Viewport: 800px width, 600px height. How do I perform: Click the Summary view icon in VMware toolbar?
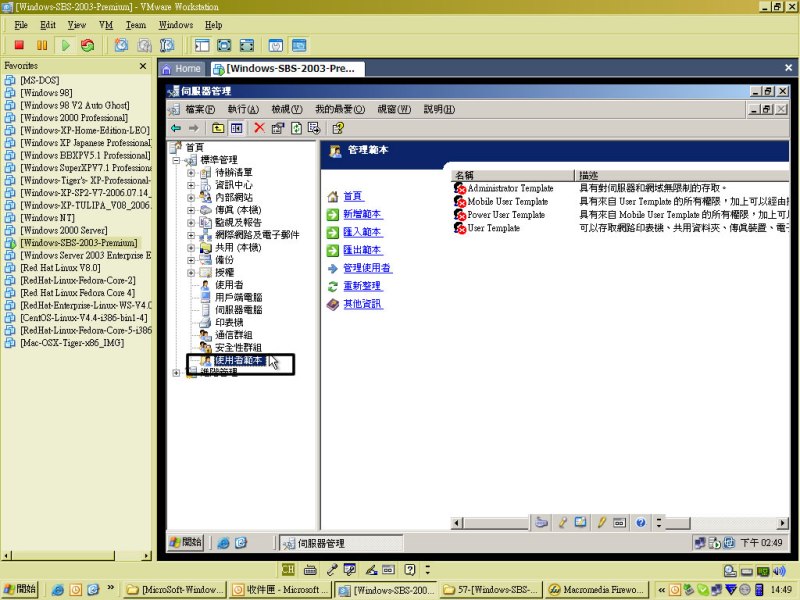pos(276,45)
